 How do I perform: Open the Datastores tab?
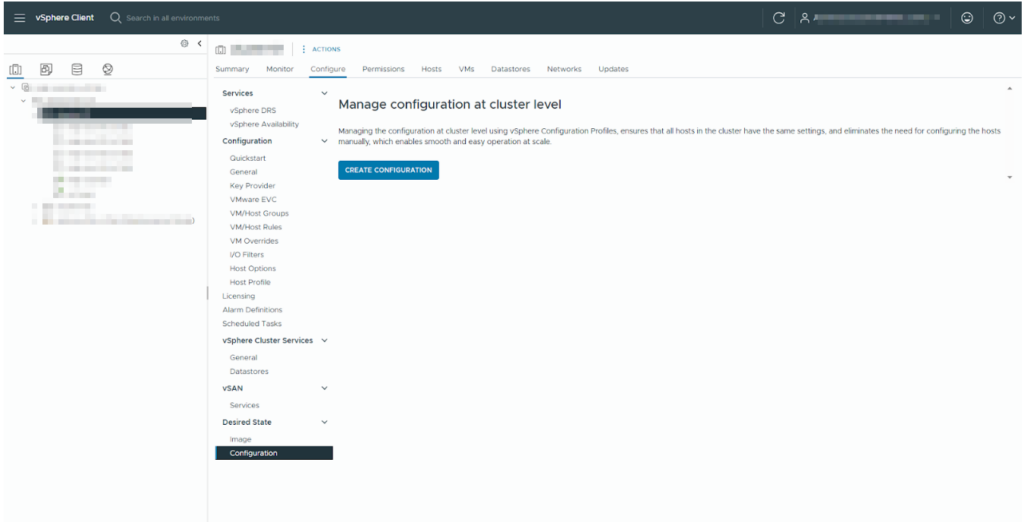(511, 69)
